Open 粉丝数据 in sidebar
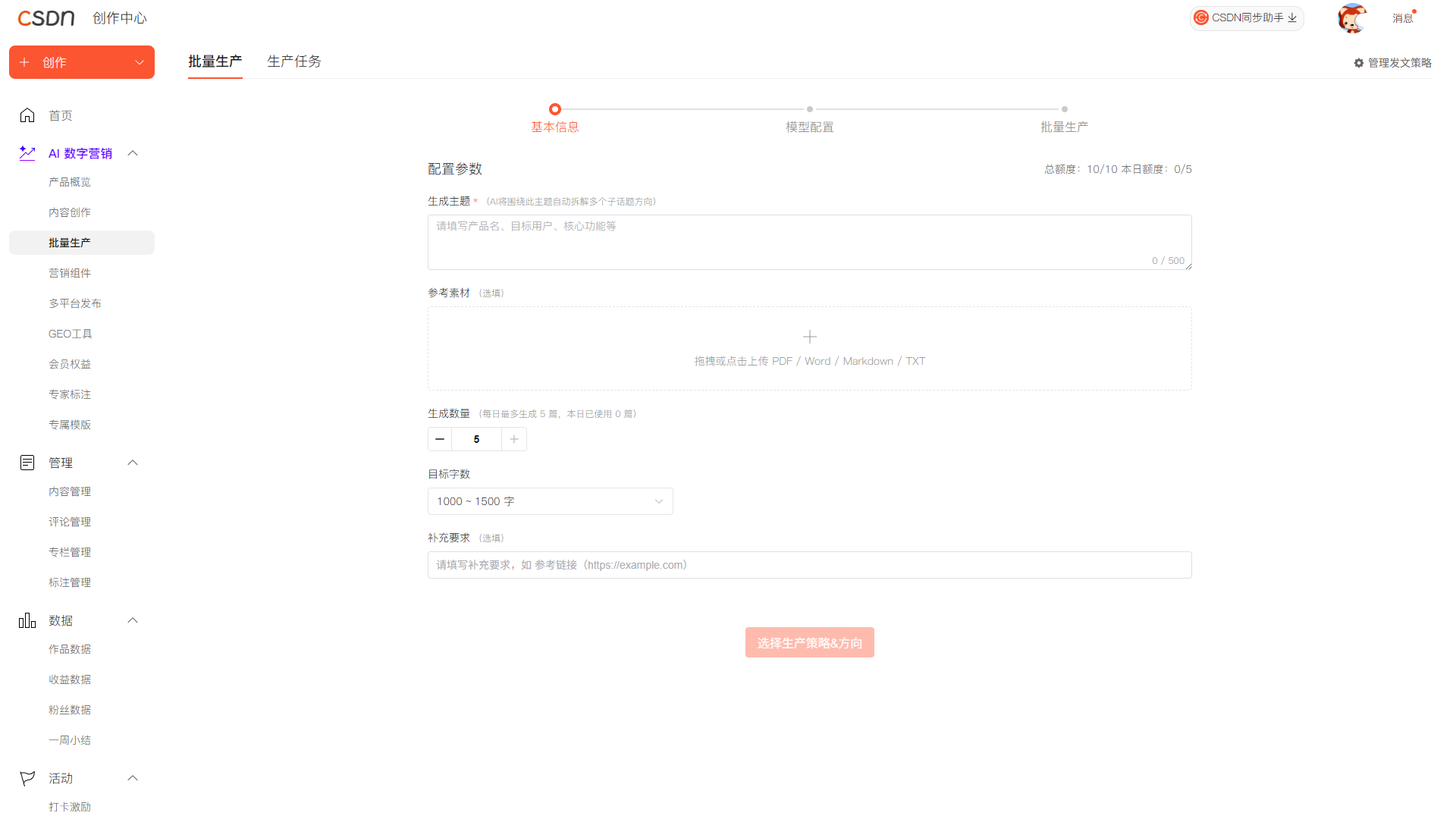The width and height of the screenshot is (1456, 819). point(70,710)
